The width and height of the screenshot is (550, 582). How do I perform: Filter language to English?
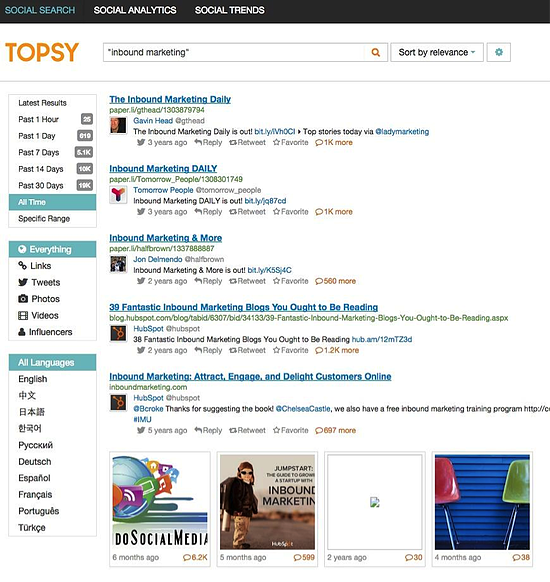coord(33,379)
